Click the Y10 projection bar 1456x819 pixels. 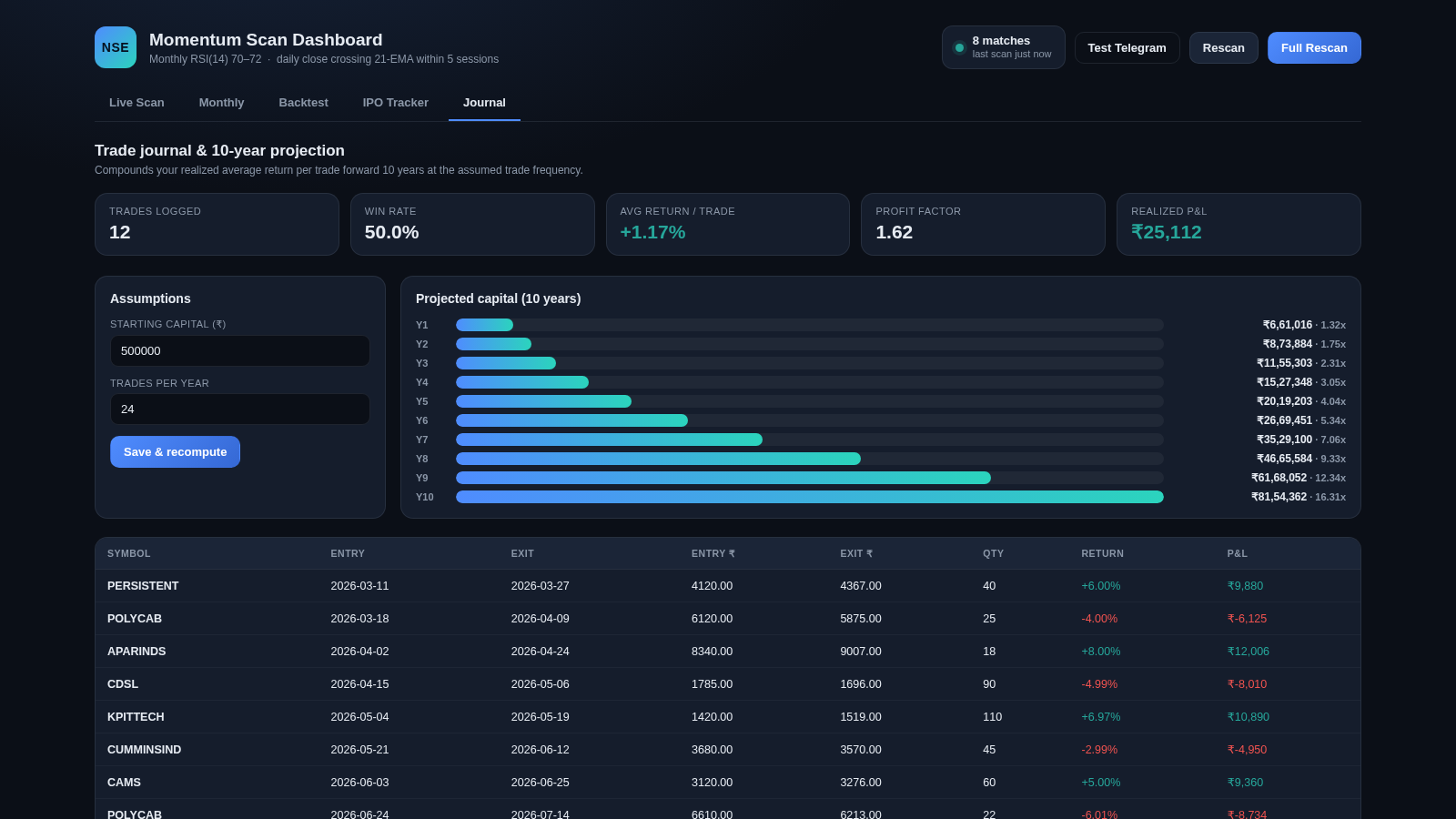tap(809, 497)
